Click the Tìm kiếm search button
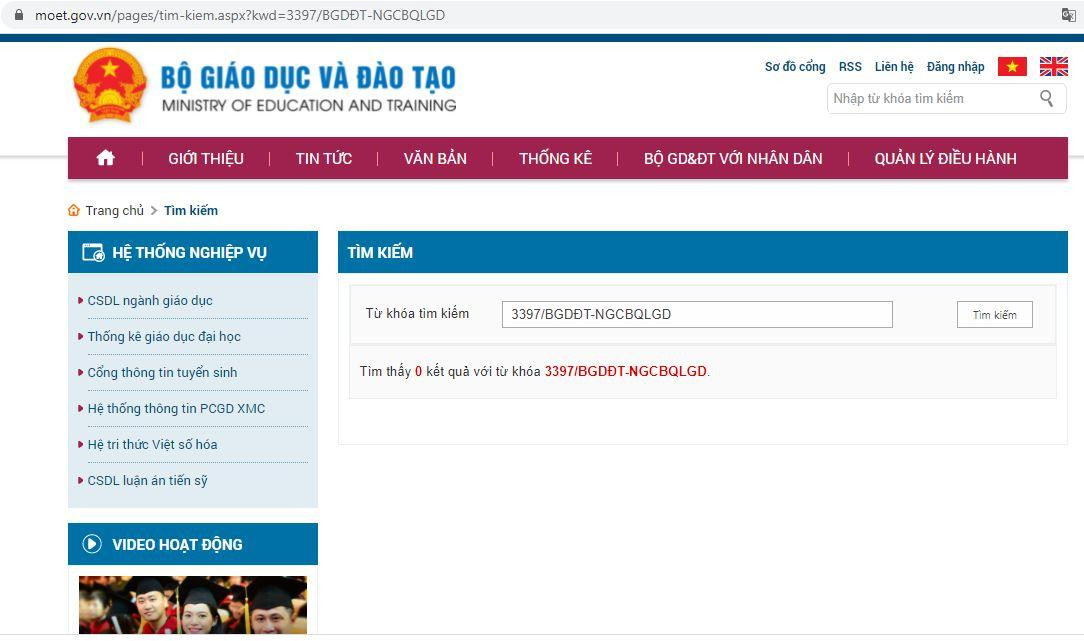This screenshot has width=1084, height=641. 994,315
